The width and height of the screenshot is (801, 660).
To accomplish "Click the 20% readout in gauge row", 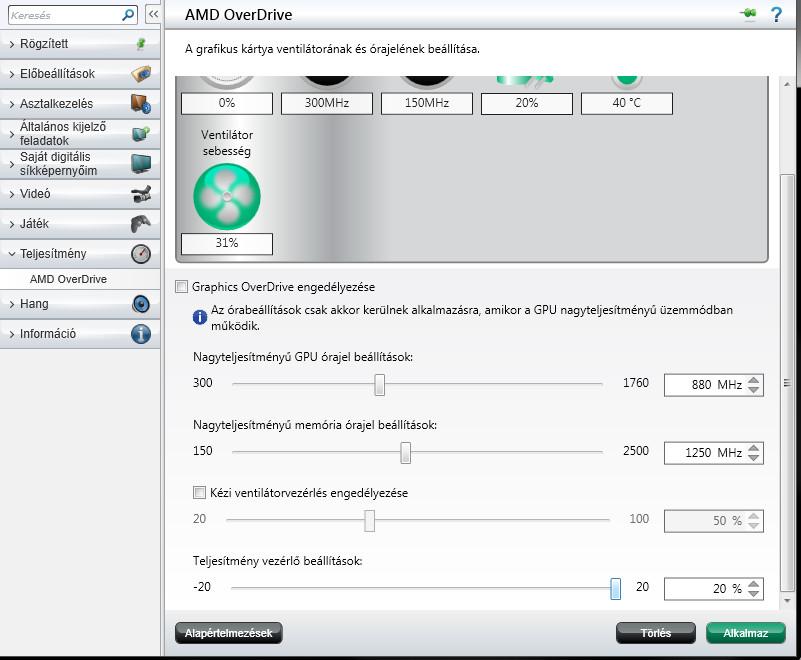I will (x=527, y=103).
